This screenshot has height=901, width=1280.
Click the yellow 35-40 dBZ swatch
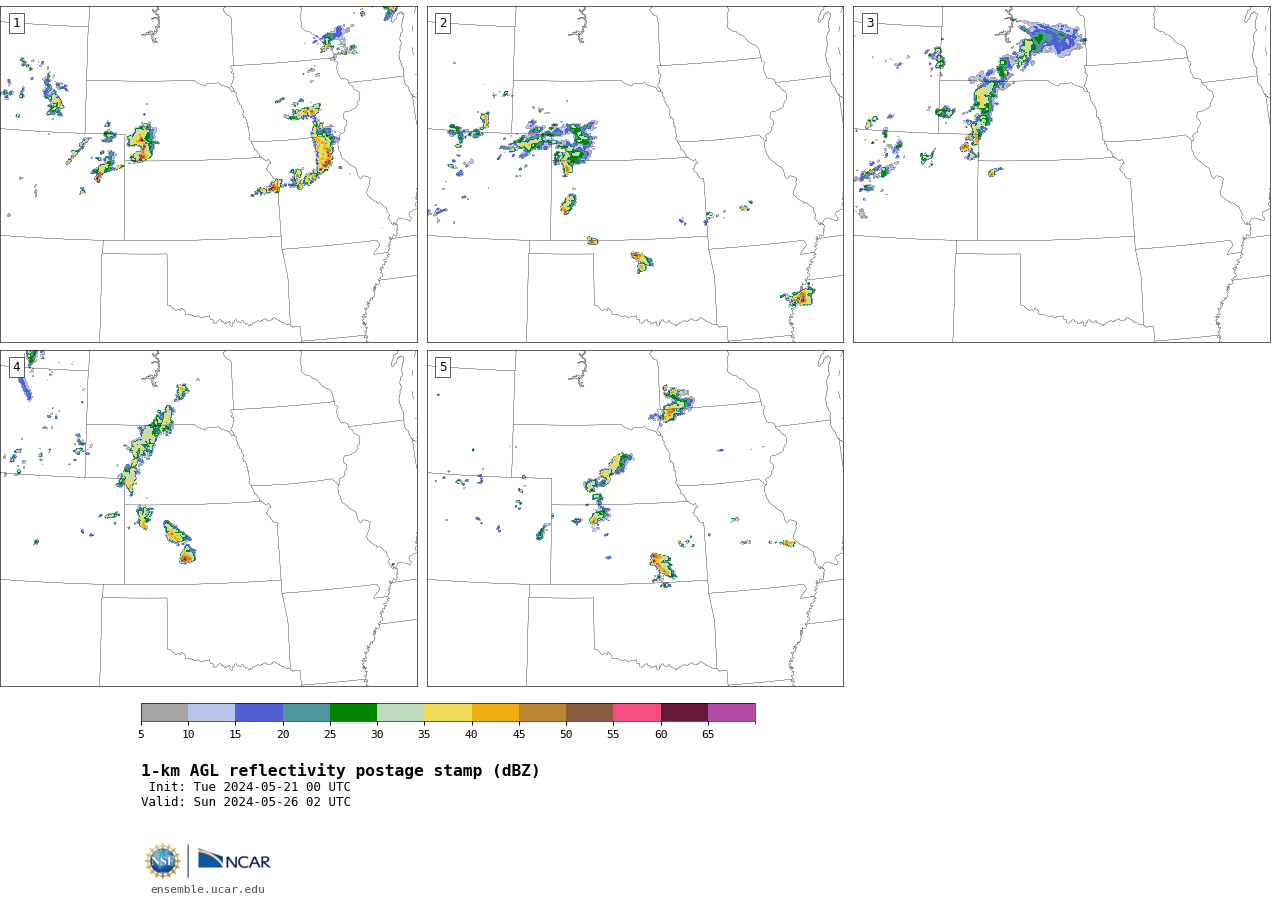pos(448,712)
